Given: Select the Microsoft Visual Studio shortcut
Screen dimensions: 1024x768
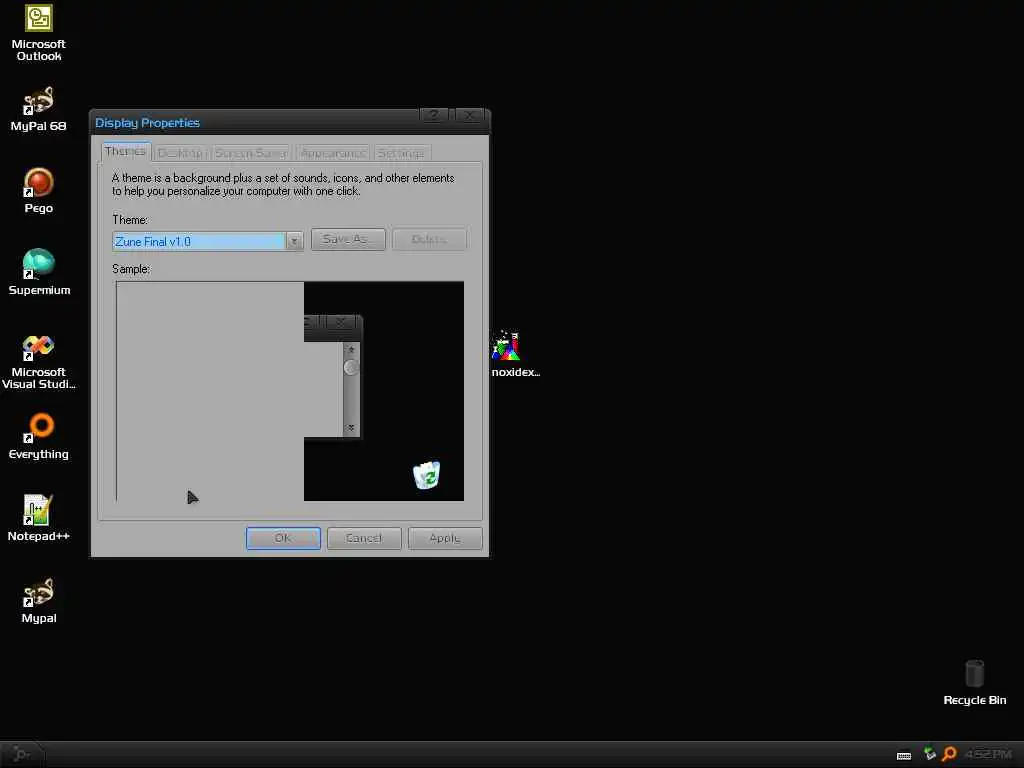Looking at the screenshot, I should click(39, 362).
